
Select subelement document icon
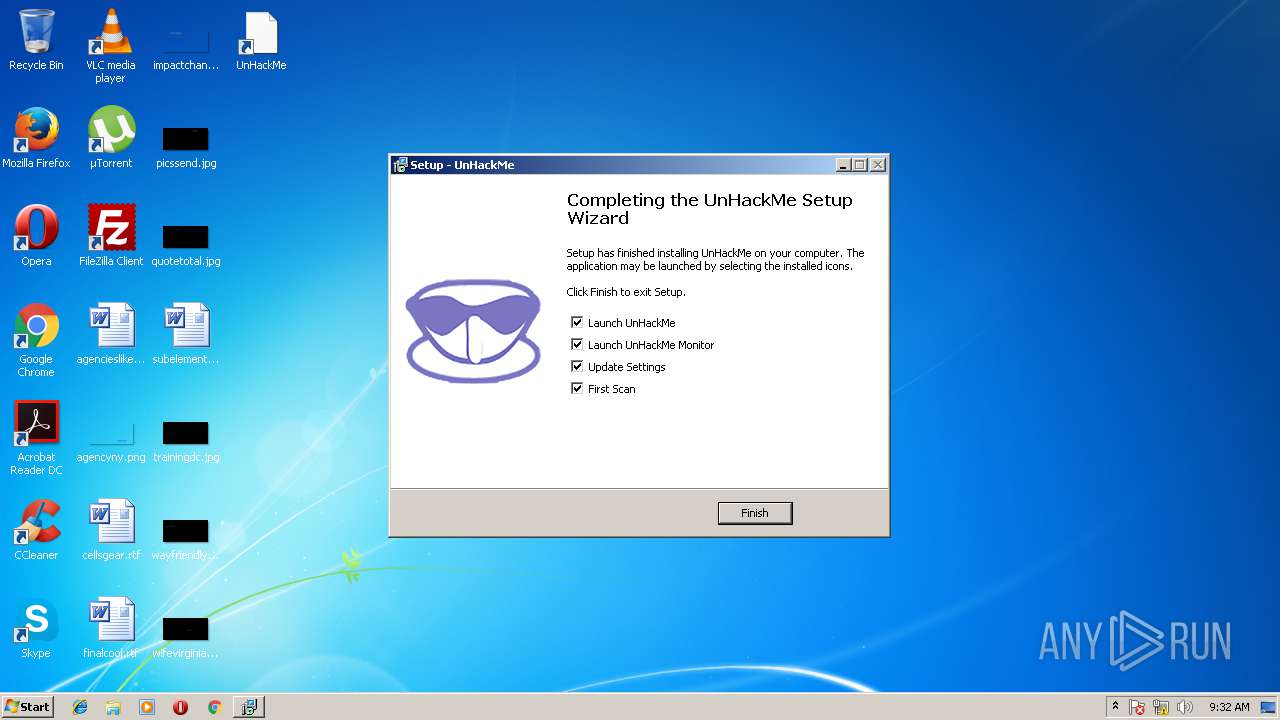tap(186, 334)
